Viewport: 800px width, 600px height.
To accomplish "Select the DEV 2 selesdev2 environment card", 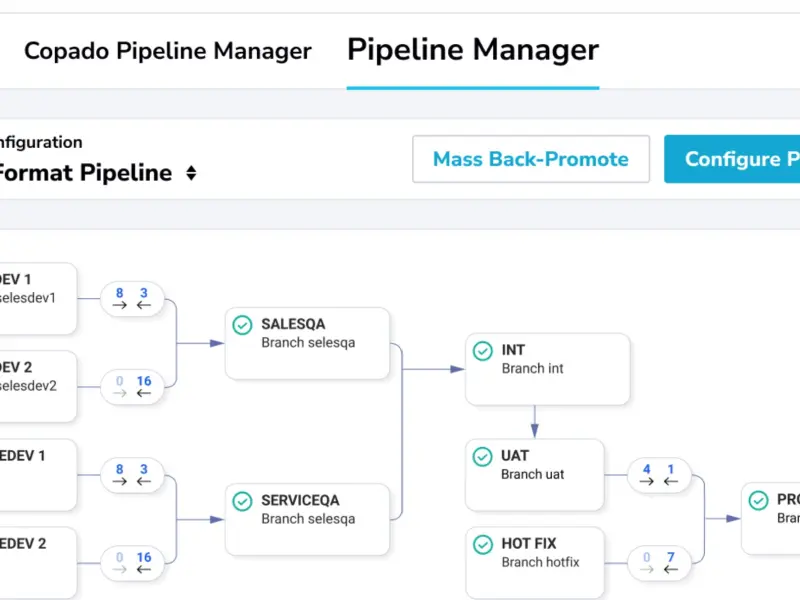I will (38, 386).
